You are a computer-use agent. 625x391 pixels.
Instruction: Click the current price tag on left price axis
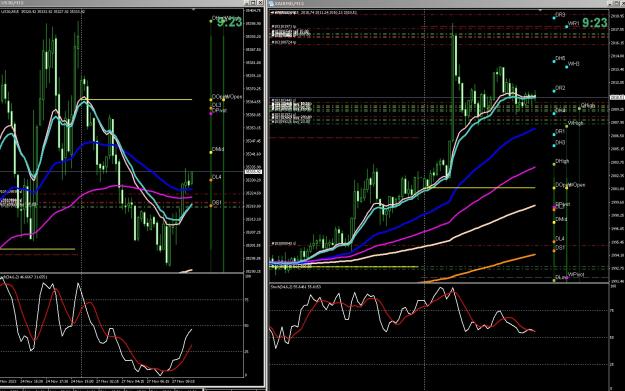pos(253,172)
